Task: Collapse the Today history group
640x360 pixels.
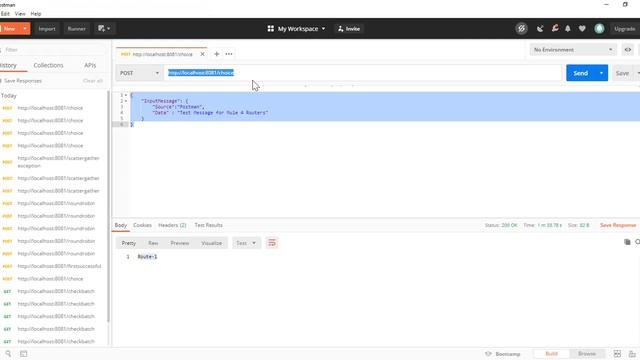Action: pos(9,96)
